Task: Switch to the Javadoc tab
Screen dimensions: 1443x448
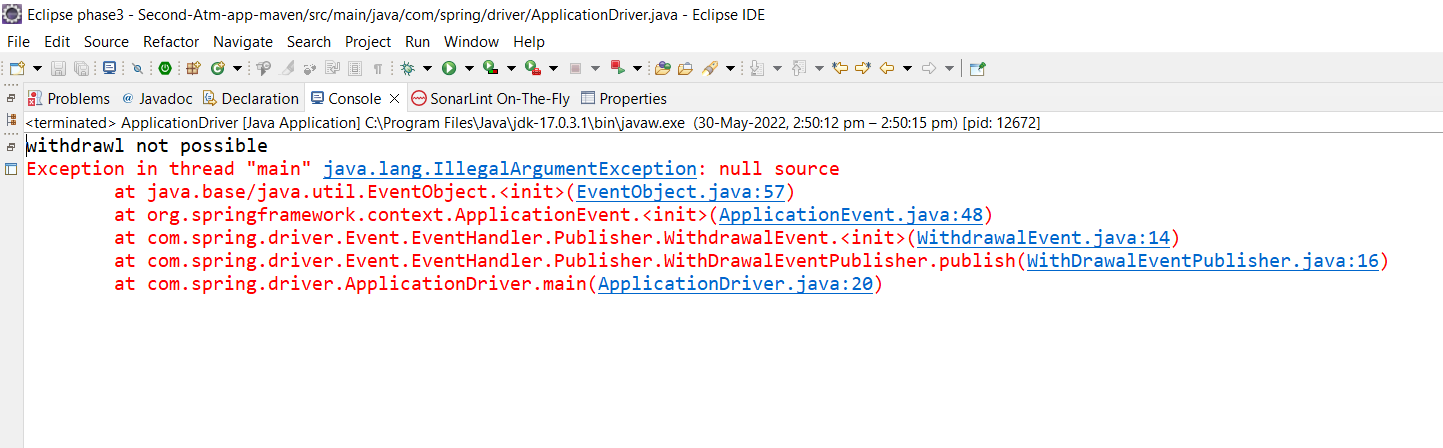Action: [x=158, y=98]
